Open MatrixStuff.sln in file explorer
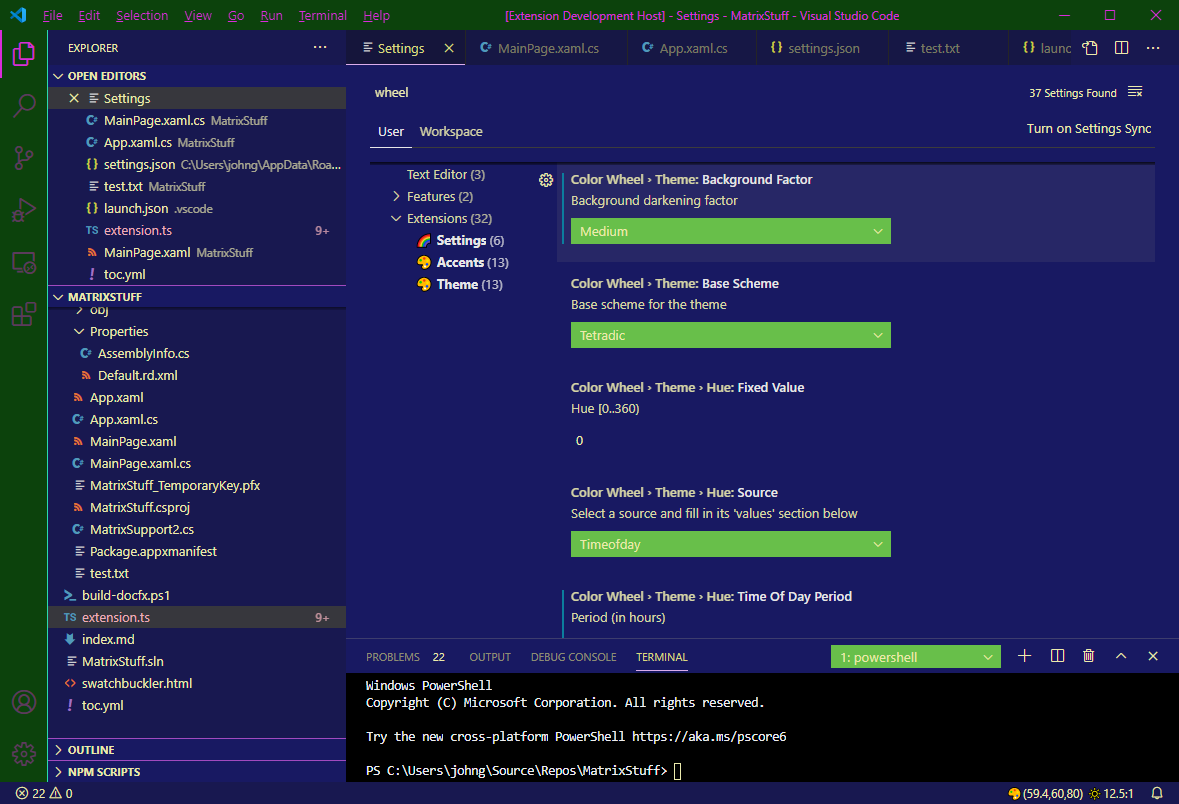1179x804 pixels. click(197, 662)
